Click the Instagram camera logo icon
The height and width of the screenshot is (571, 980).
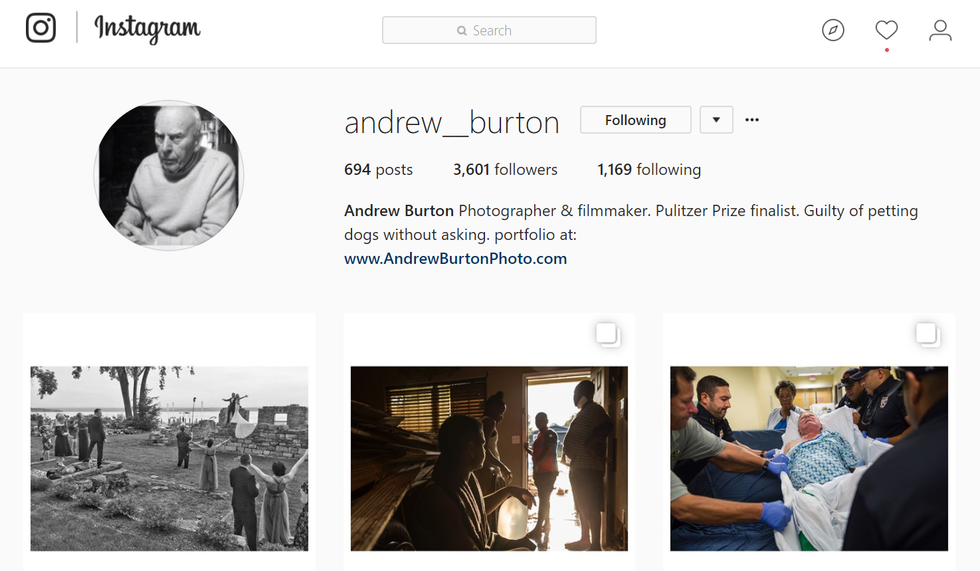coord(41,27)
